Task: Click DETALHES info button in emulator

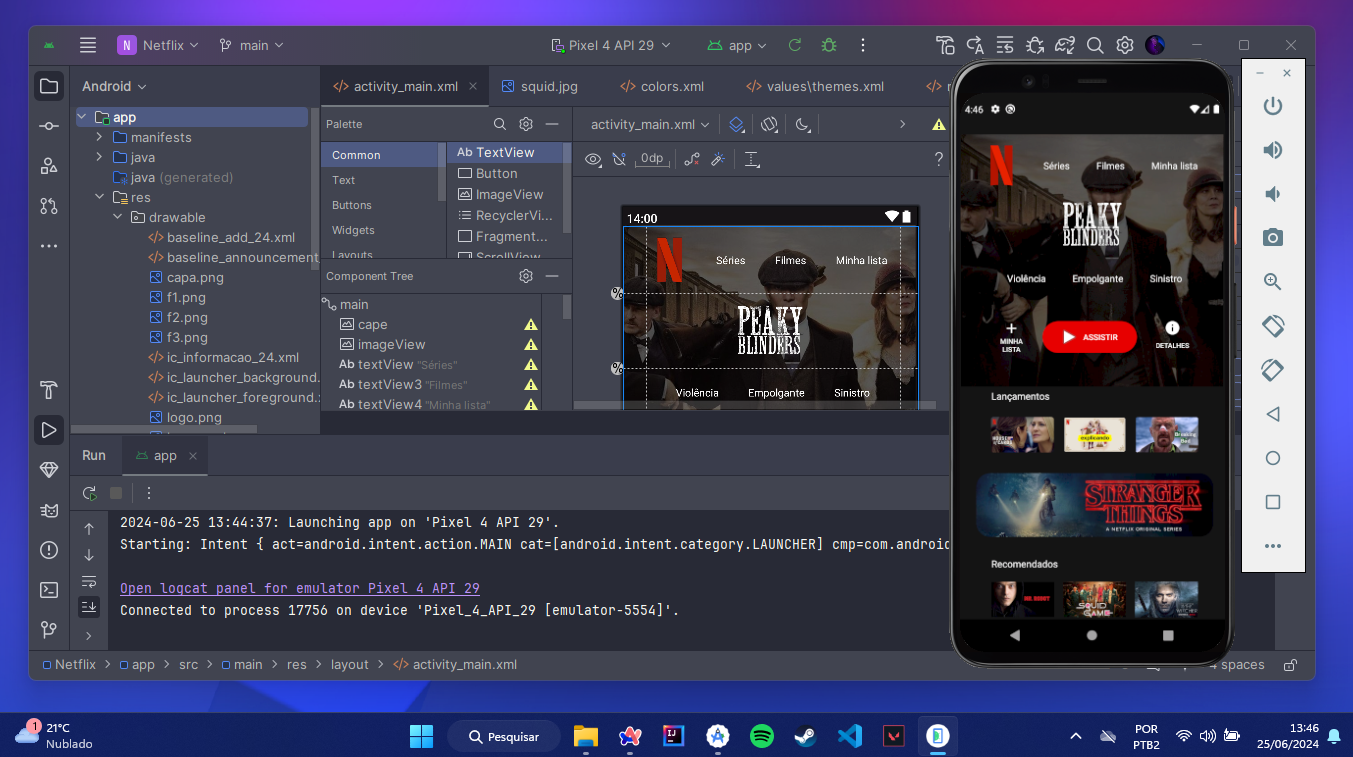Action: pos(1172,335)
